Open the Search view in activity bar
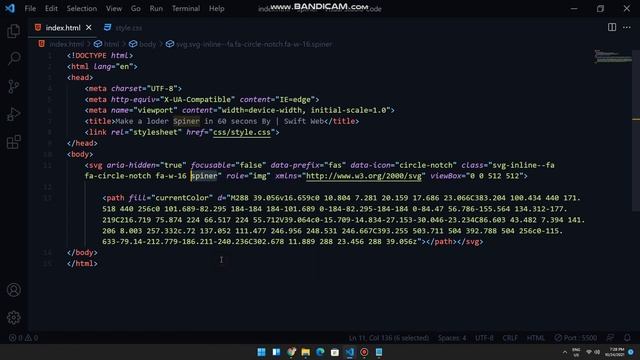640x360 pixels. coord(13,58)
